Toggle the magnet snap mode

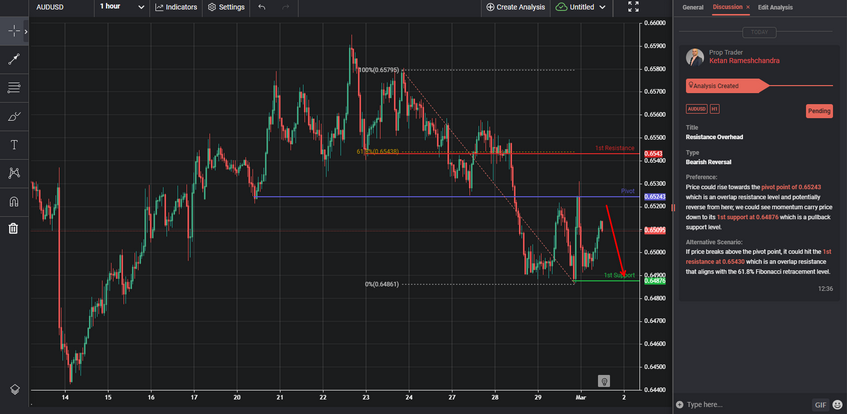point(14,202)
